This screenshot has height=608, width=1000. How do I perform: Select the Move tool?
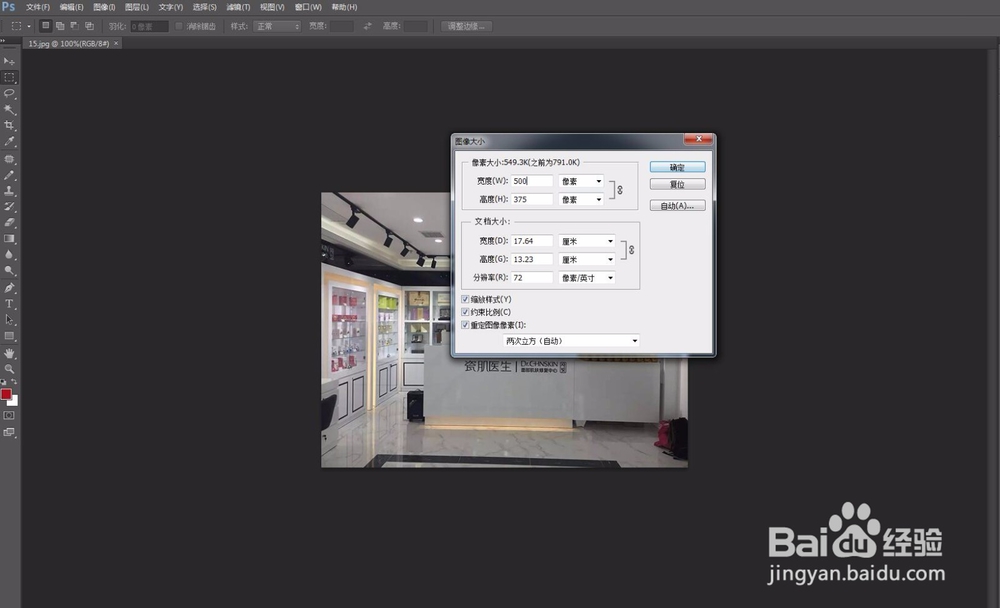click(9, 61)
